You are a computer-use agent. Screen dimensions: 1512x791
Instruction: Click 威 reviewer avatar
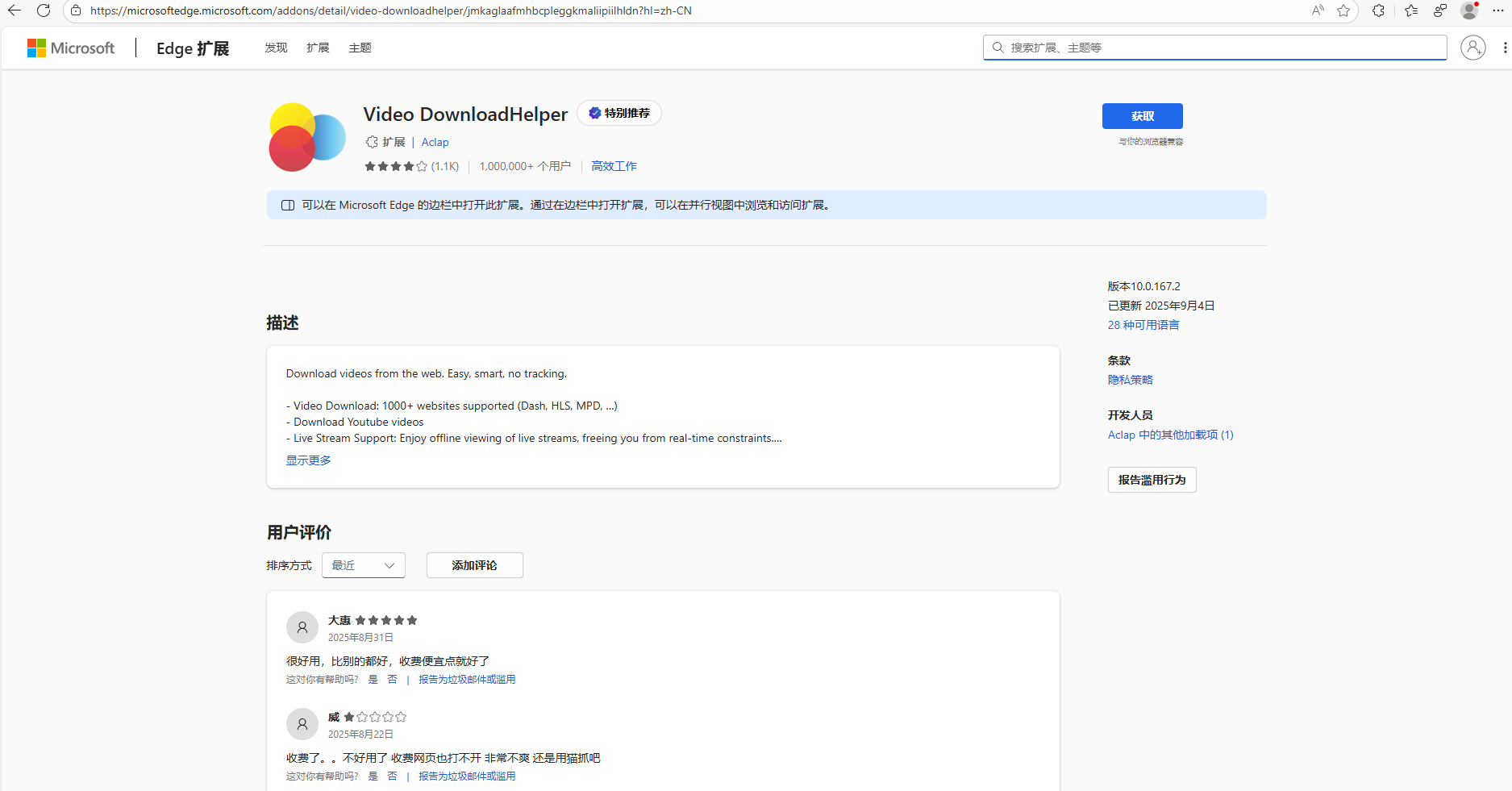tap(302, 724)
